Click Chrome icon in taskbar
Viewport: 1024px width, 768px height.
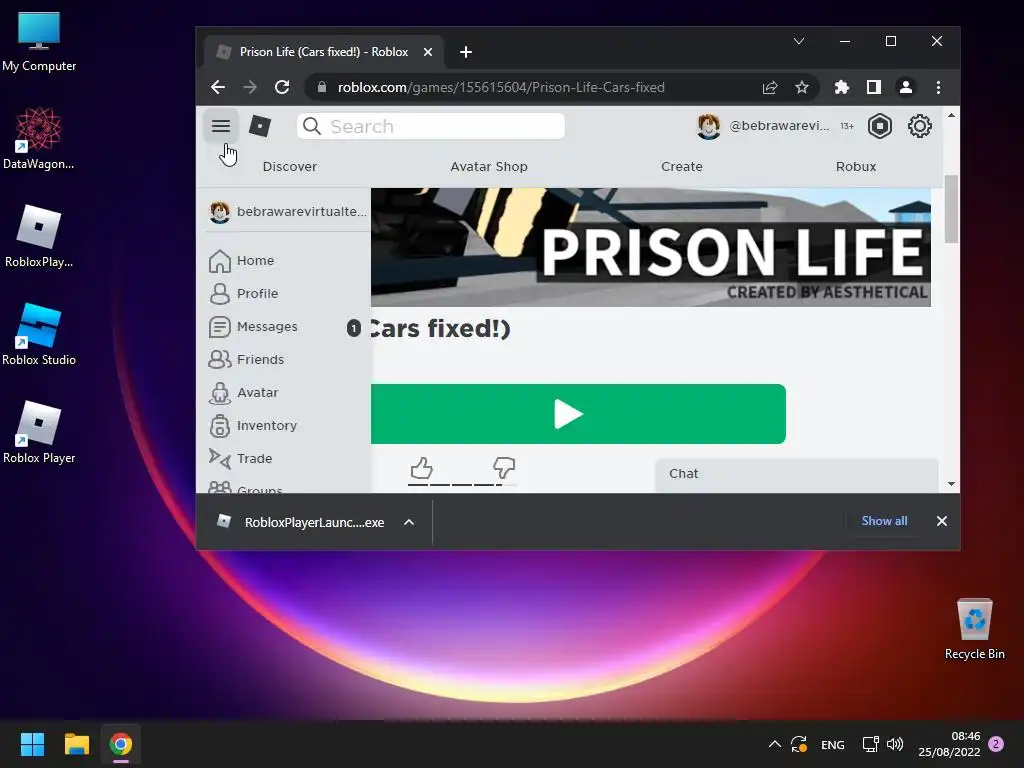pyautogui.click(x=120, y=744)
